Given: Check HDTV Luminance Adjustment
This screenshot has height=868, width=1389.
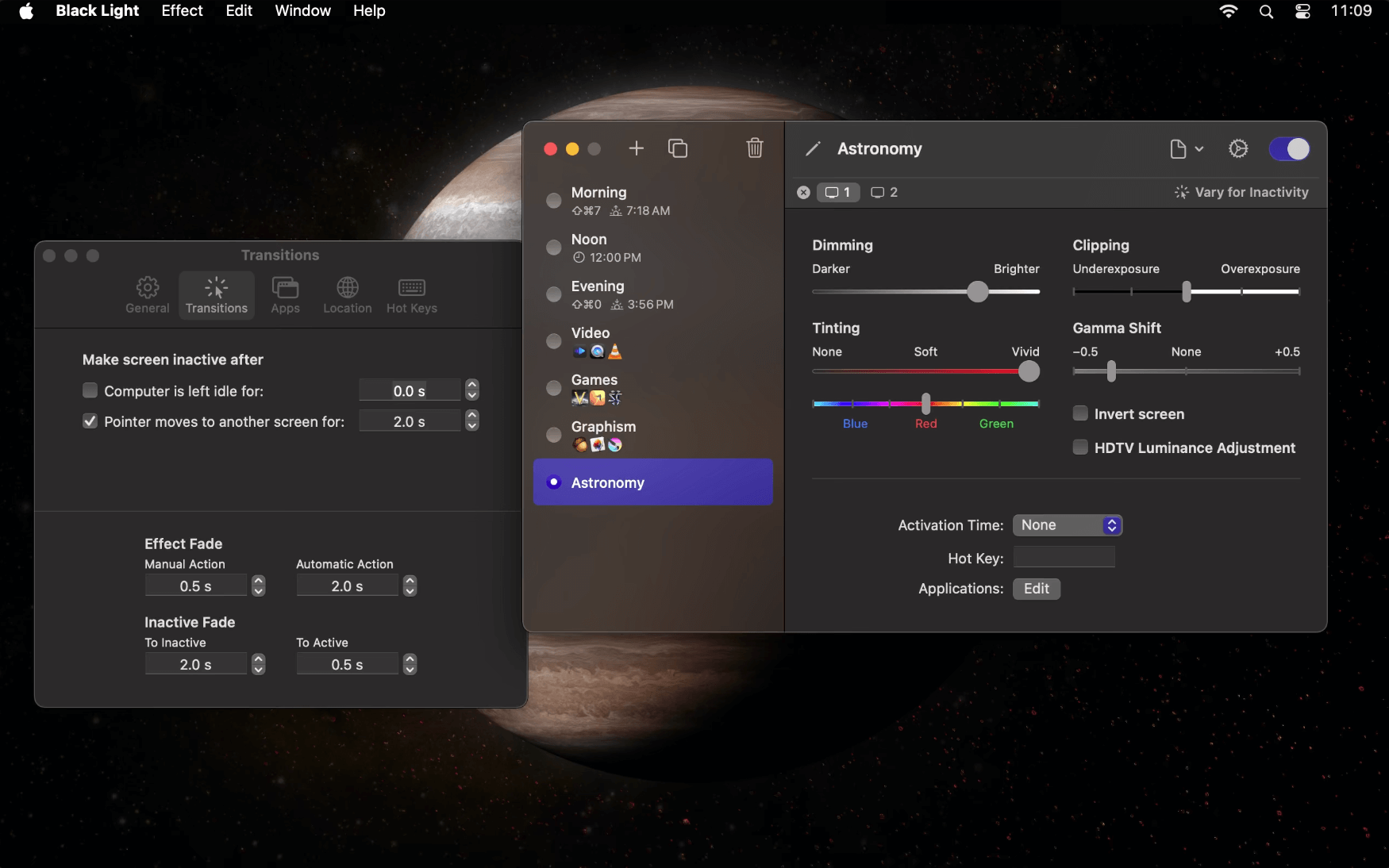Looking at the screenshot, I should [1081, 447].
